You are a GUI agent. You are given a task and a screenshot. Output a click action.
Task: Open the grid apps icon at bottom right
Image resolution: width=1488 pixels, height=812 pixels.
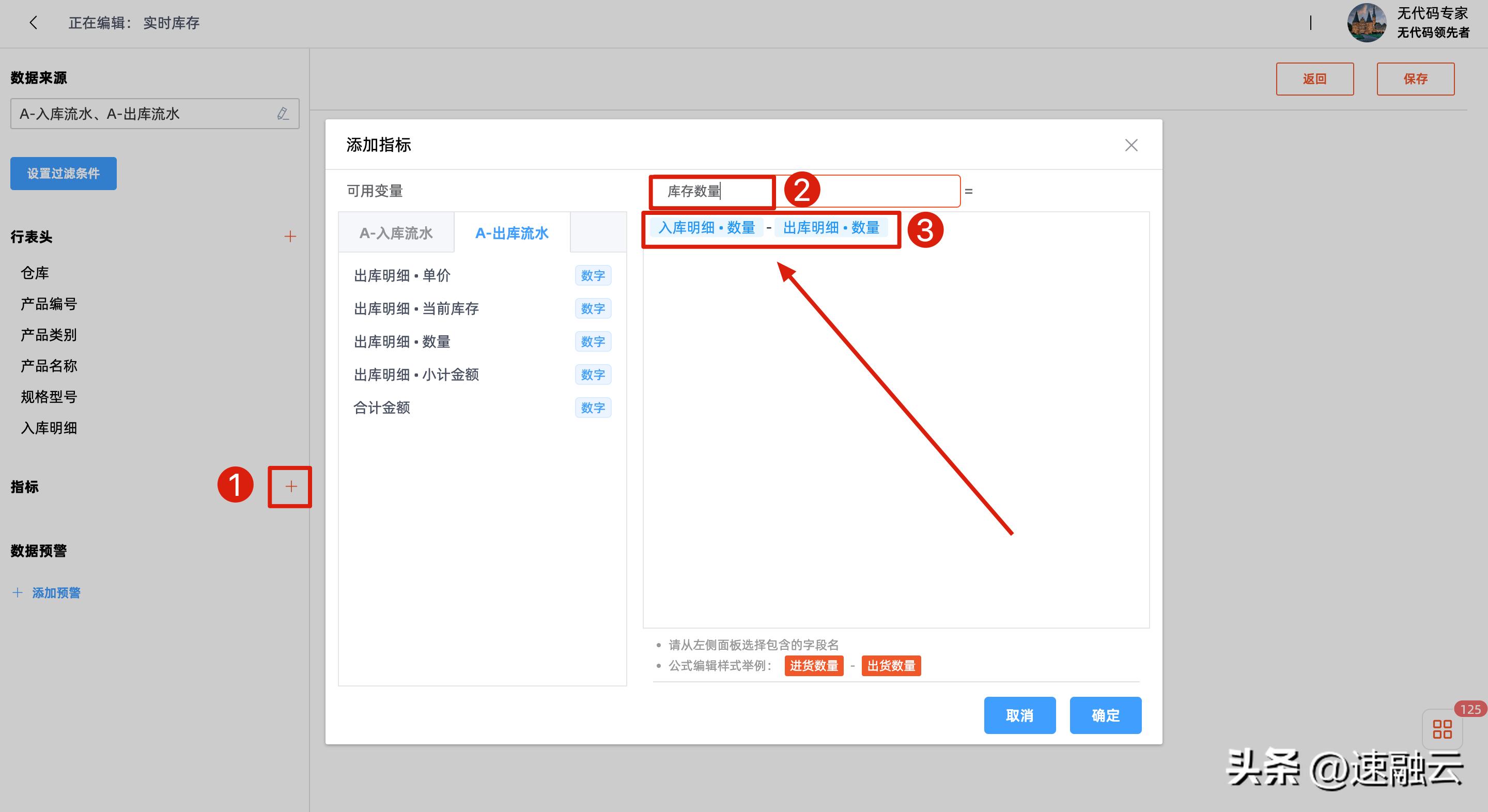[1442, 730]
